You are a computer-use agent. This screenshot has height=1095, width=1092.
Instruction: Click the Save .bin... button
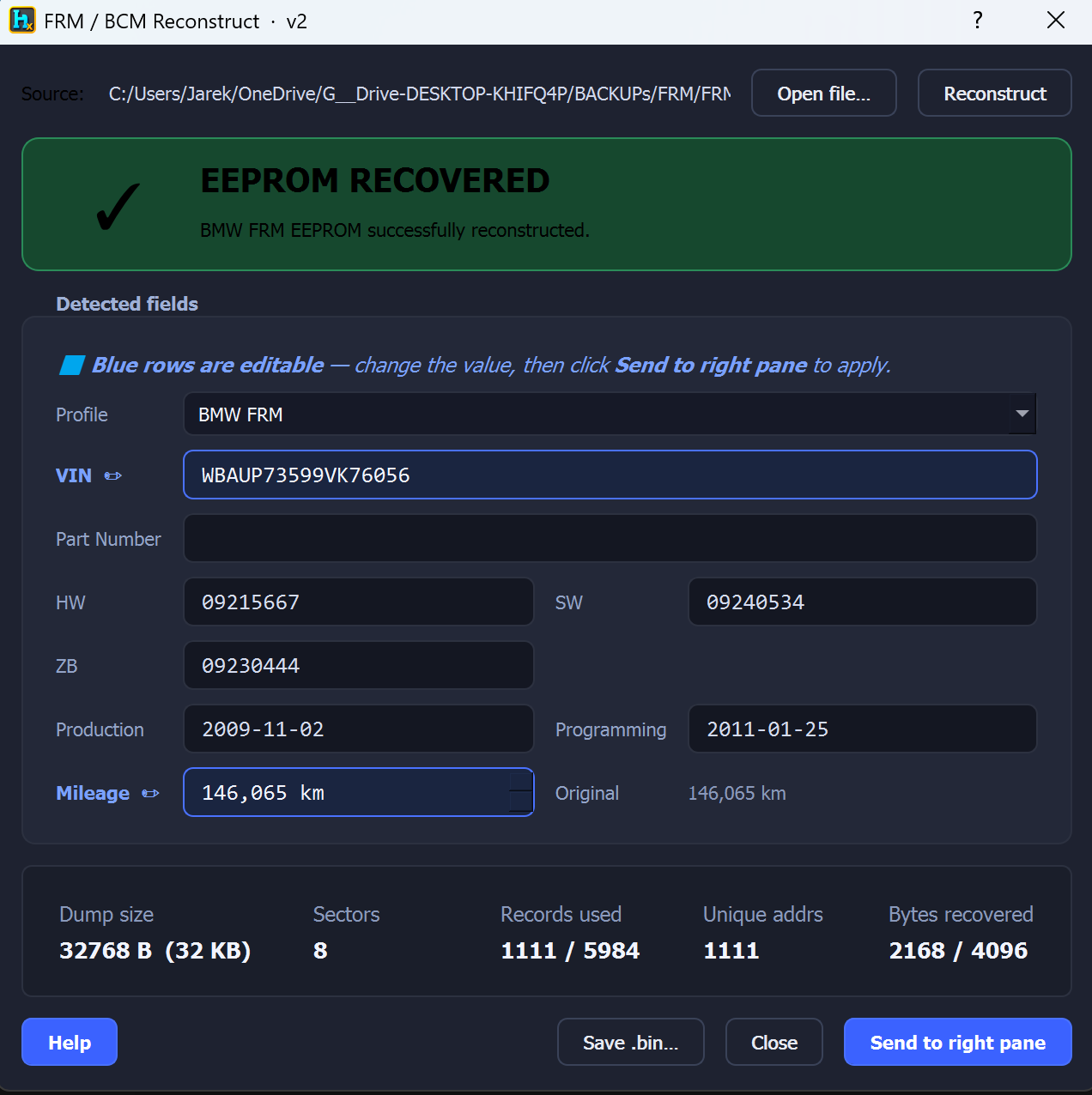[631, 1042]
